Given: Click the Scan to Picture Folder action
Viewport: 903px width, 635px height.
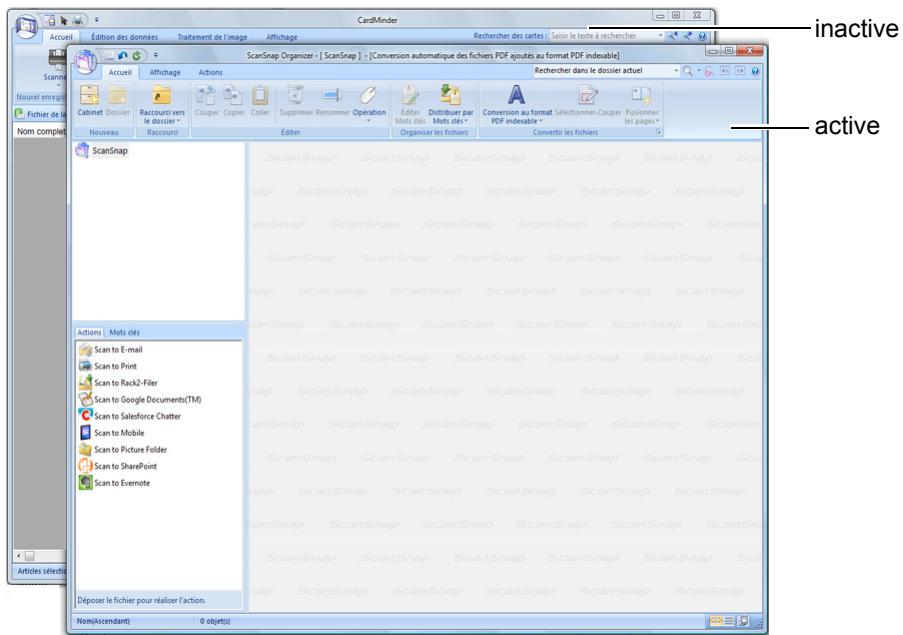Looking at the screenshot, I should click(x=123, y=450).
